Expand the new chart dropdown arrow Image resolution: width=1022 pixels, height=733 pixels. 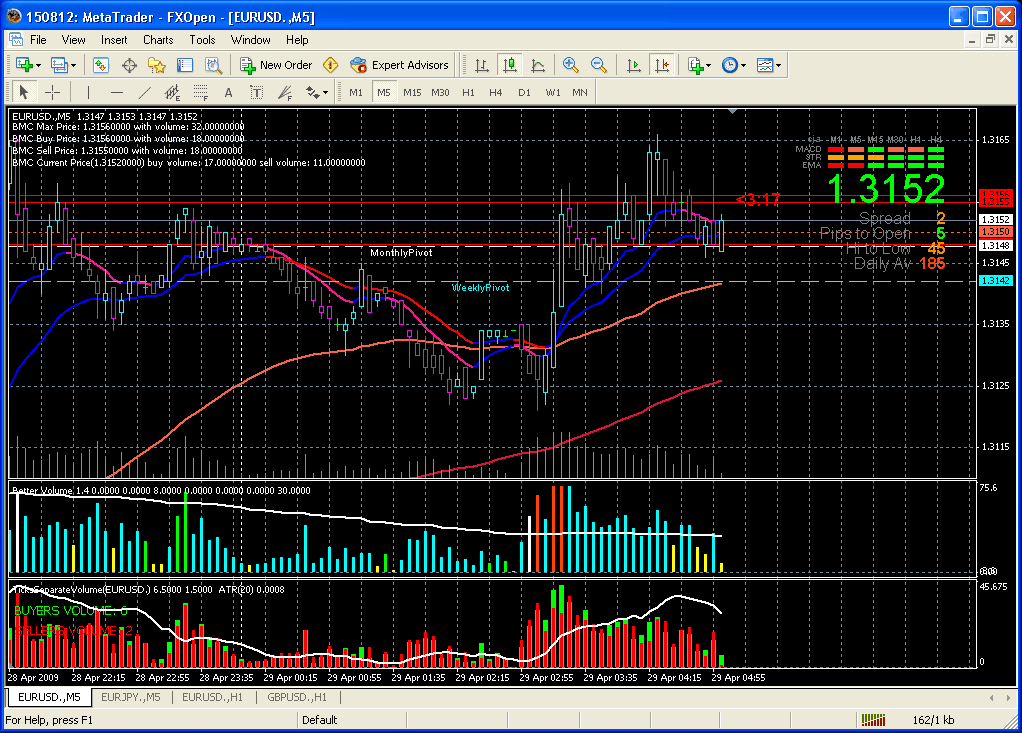click(38, 65)
